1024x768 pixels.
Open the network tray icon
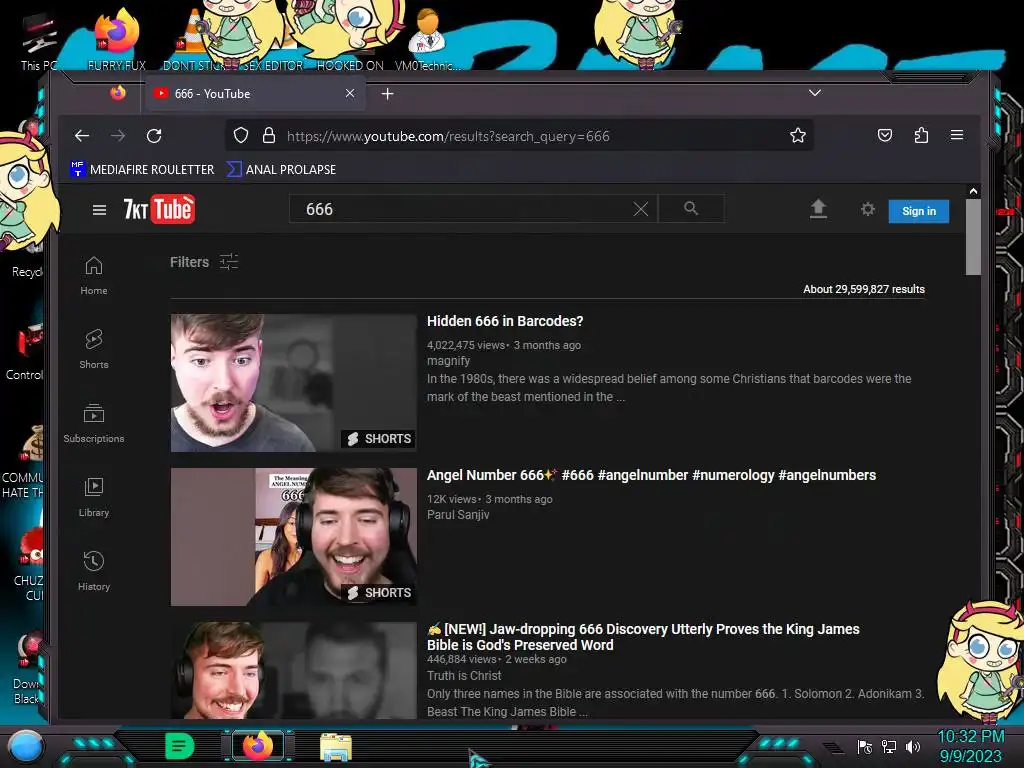(889, 746)
